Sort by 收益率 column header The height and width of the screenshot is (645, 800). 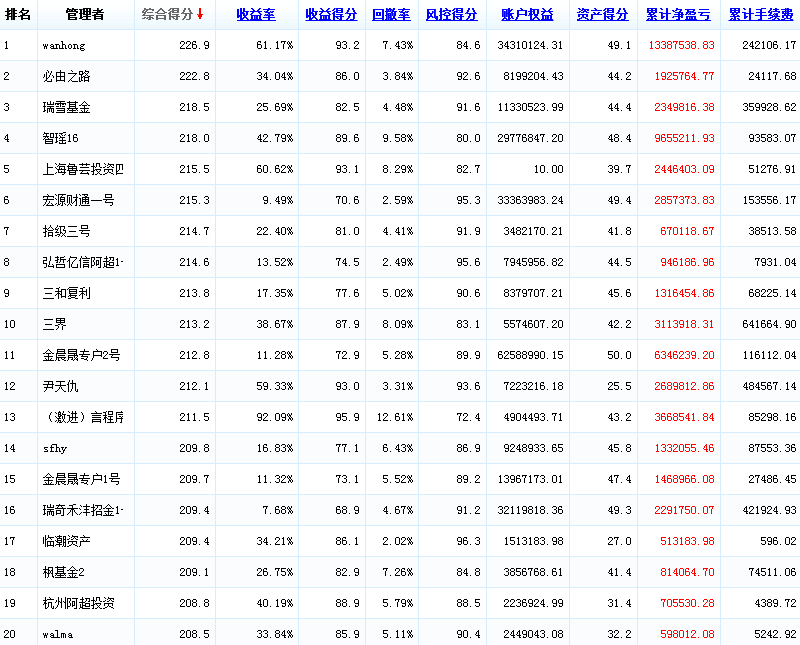(x=256, y=15)
